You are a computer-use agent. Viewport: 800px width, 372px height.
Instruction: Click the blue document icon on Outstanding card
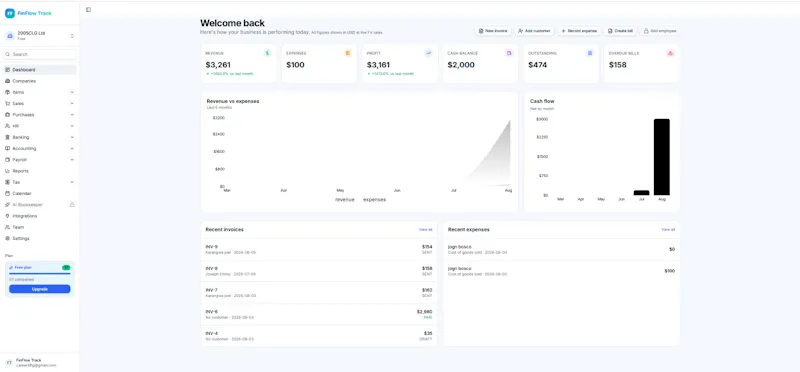point(590,53)
